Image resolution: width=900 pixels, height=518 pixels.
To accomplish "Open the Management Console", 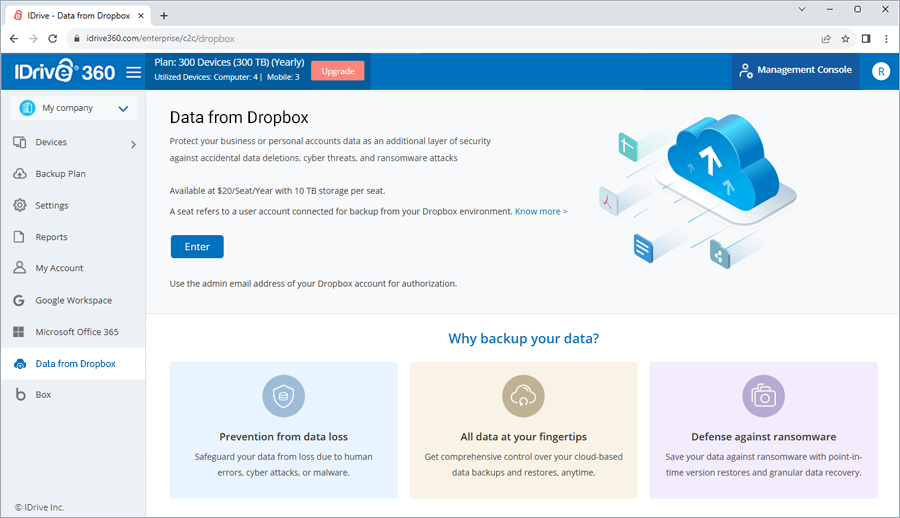I will 796,70.
